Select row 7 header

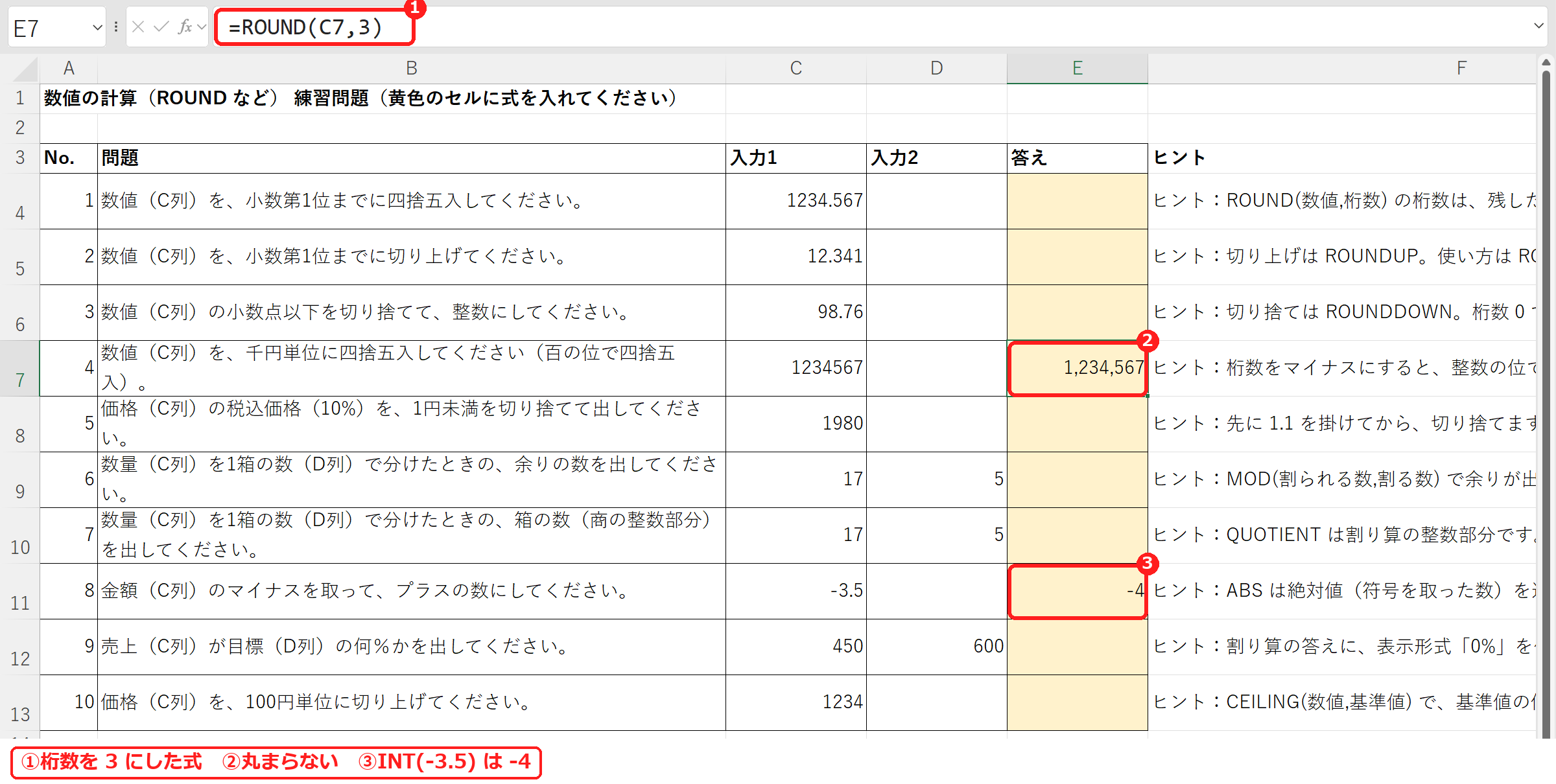coord(20,368)
